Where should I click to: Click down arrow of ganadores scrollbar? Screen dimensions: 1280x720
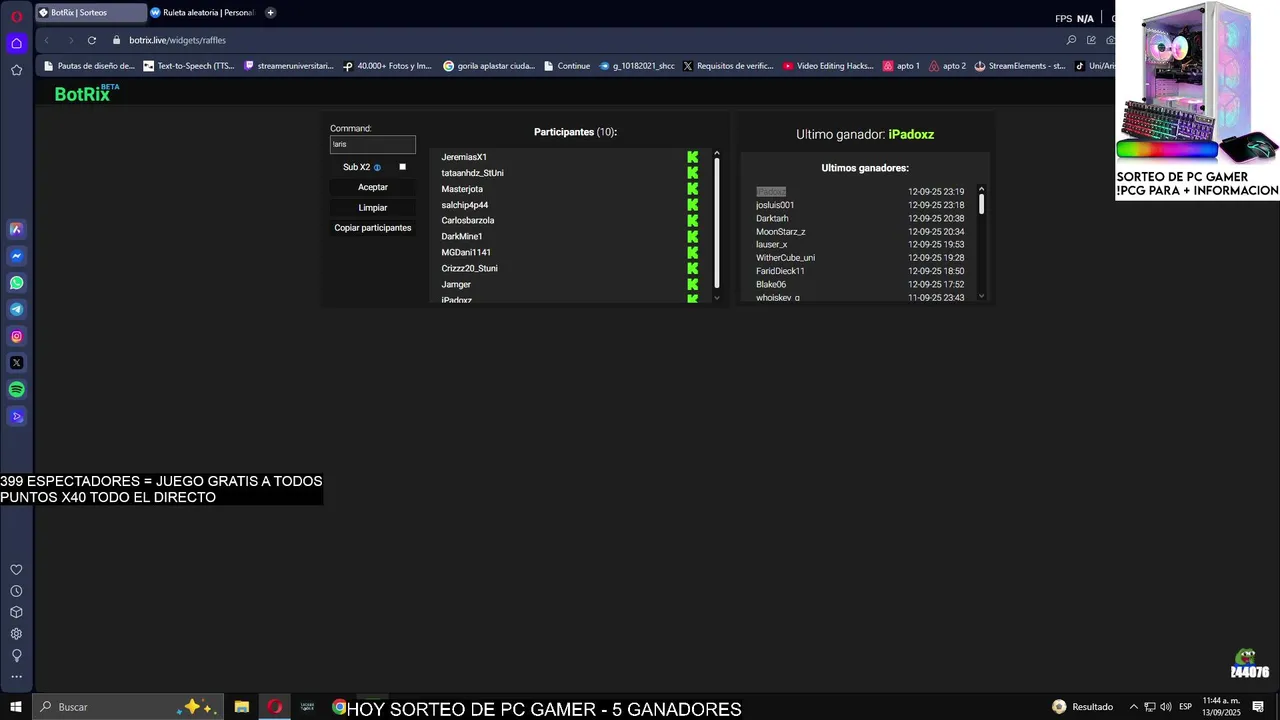click(981, 296)
